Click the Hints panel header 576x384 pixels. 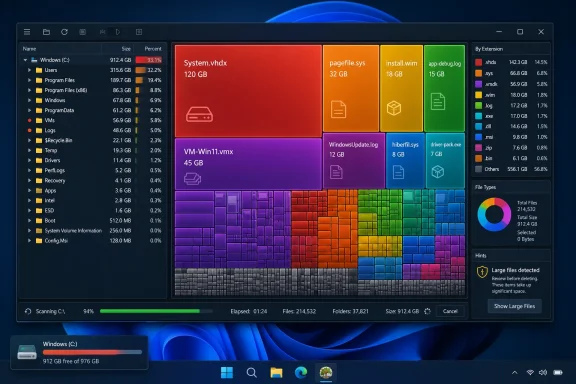(480, 255)
